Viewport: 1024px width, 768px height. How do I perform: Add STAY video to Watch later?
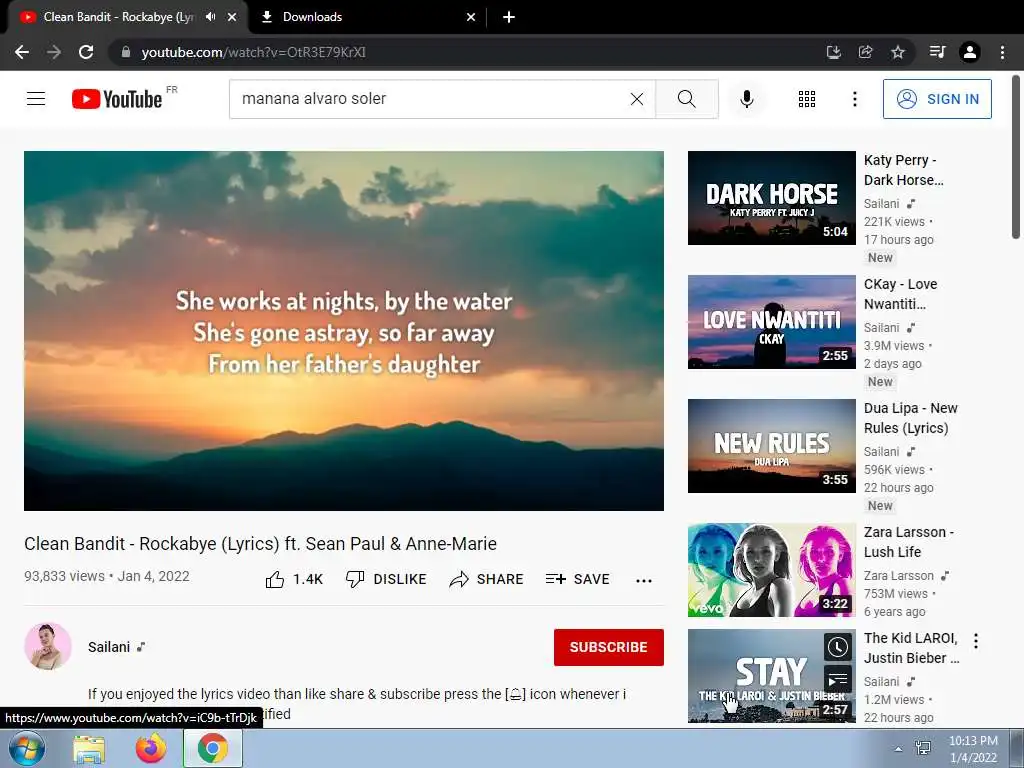click(x=838, y=647)
